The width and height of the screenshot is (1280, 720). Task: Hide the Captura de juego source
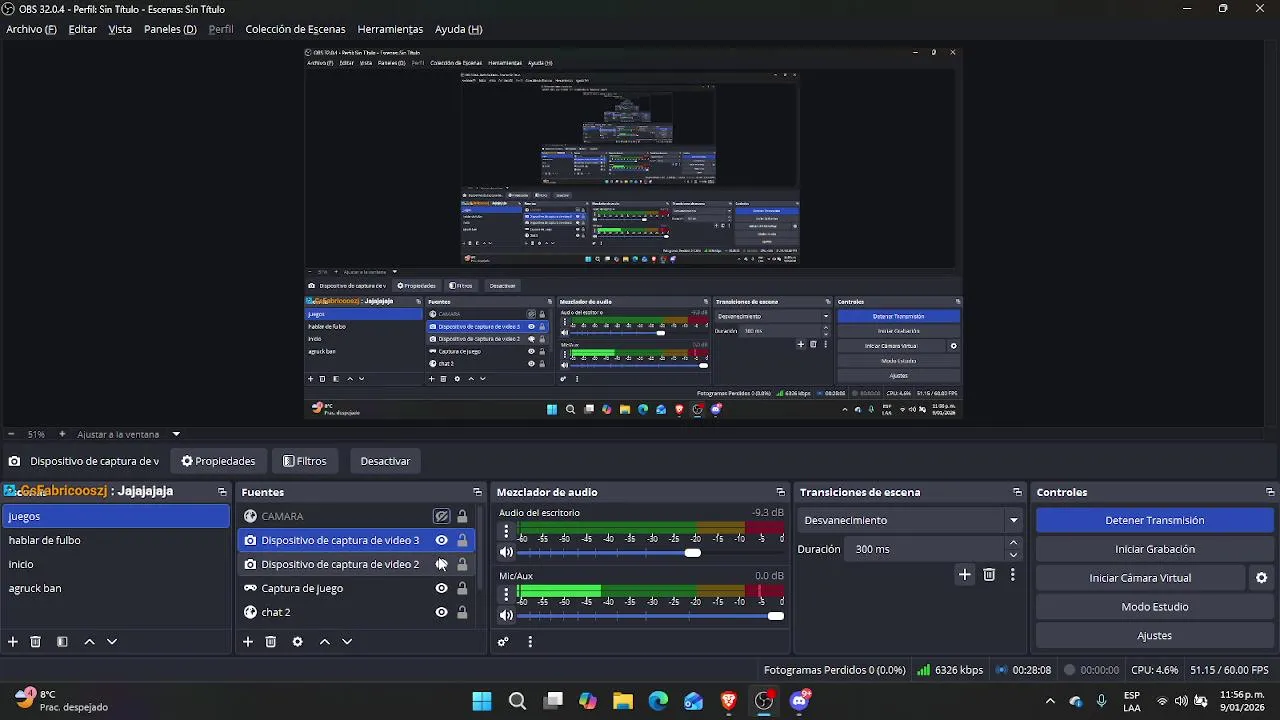point(441,588)
